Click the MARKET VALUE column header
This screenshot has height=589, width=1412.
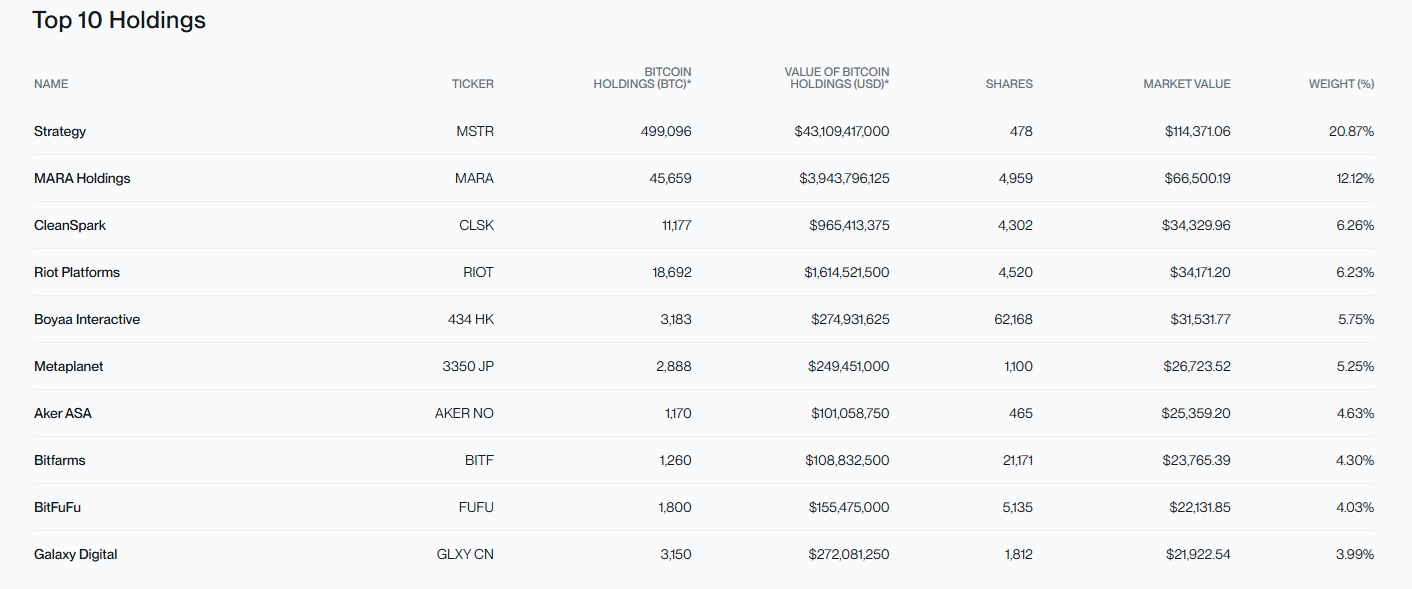(x=1187, y=84)
